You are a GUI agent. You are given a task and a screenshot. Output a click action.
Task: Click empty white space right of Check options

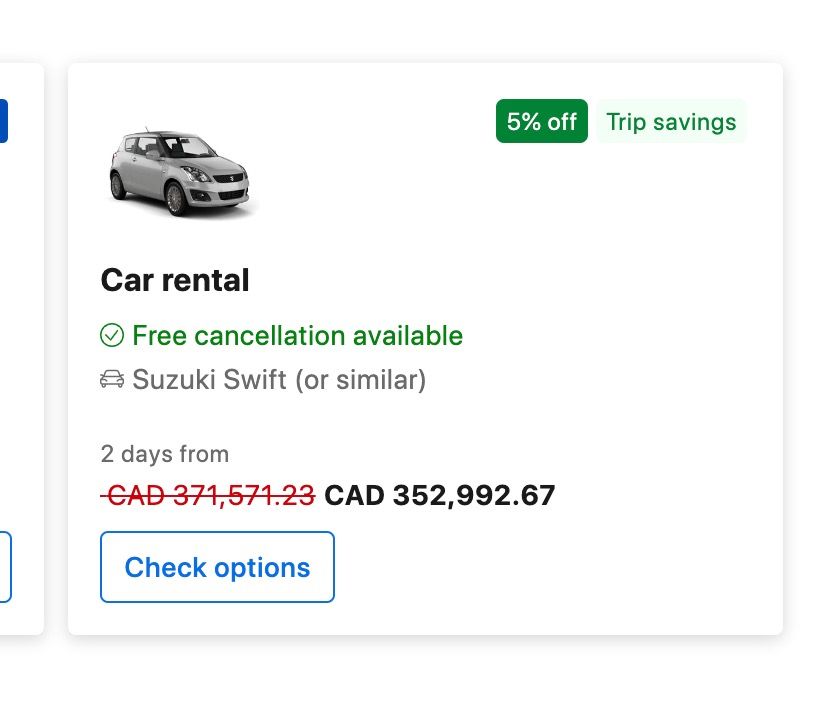pyautogui.click(x=550, y=567)
